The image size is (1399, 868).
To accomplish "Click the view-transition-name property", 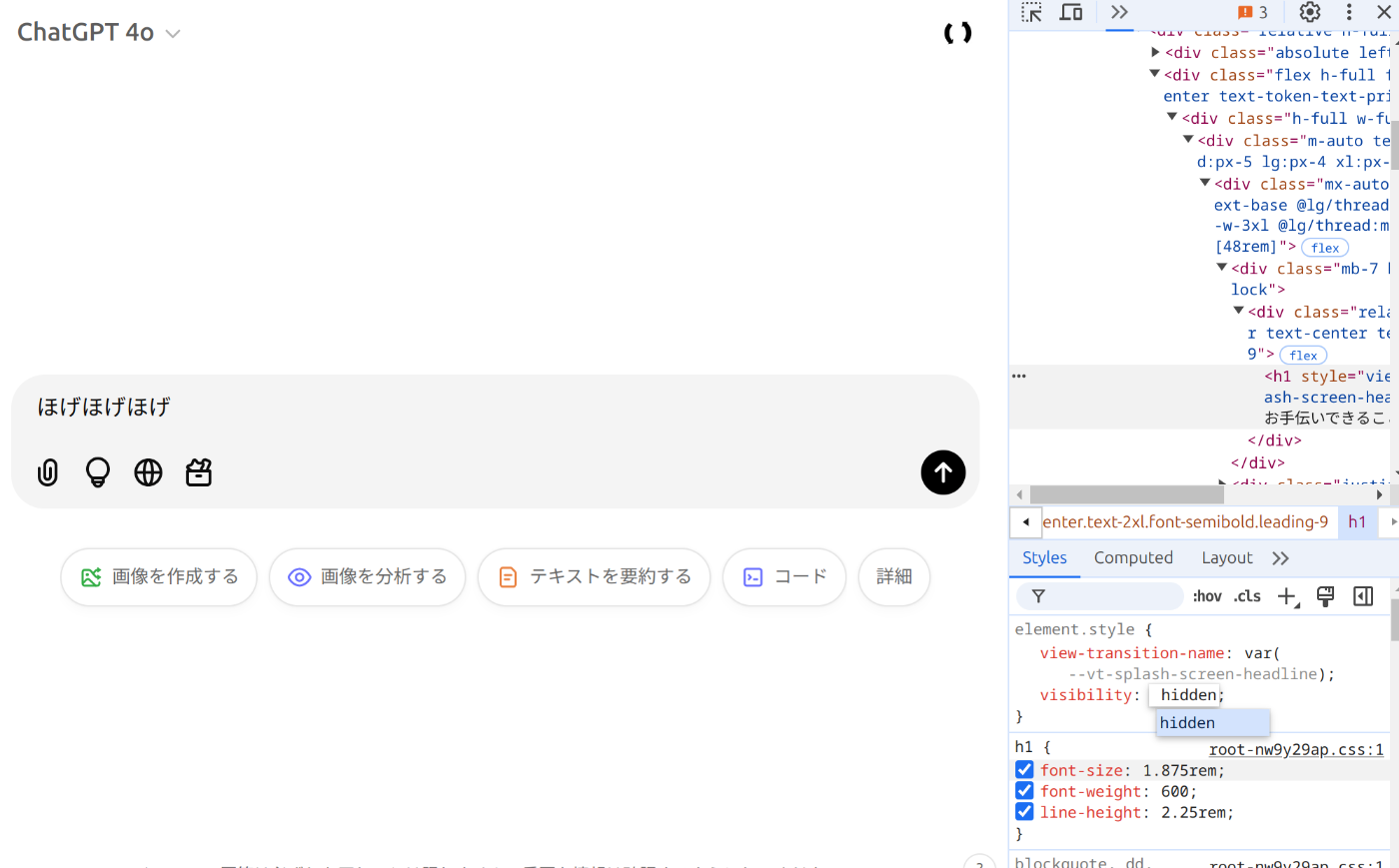I will (x=1132, y=653).
